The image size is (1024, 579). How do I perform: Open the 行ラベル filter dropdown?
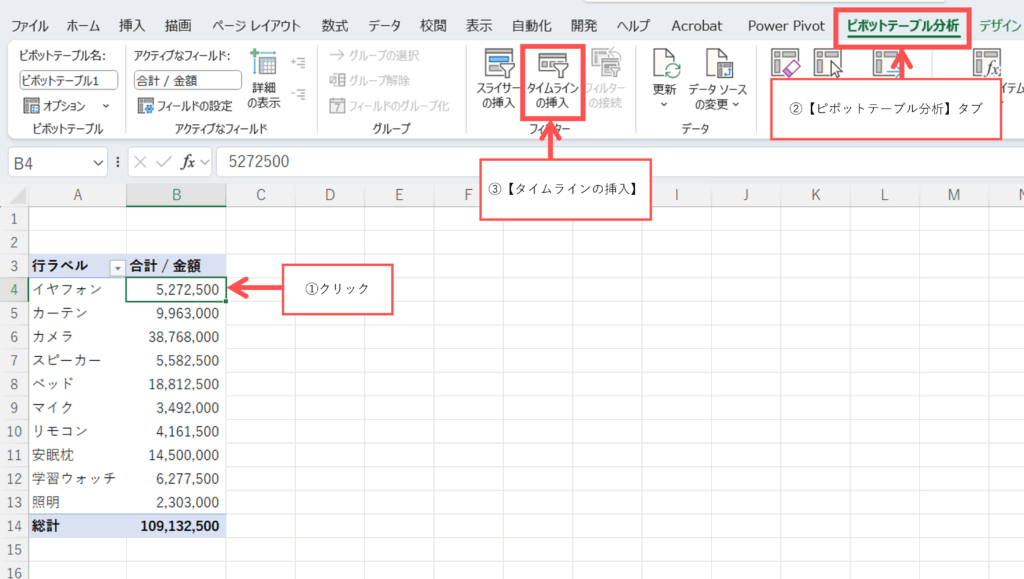118,267
